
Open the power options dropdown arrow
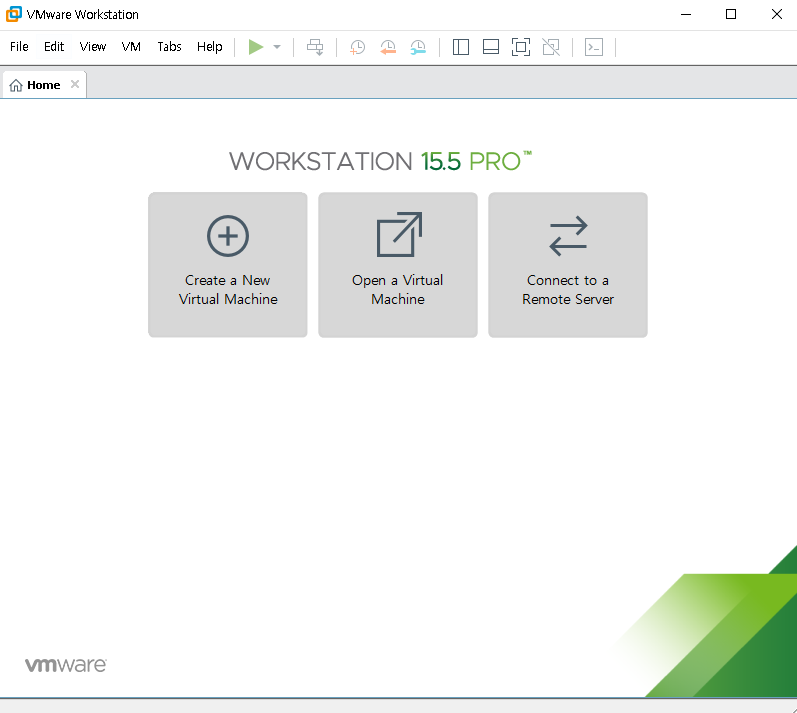277,47
